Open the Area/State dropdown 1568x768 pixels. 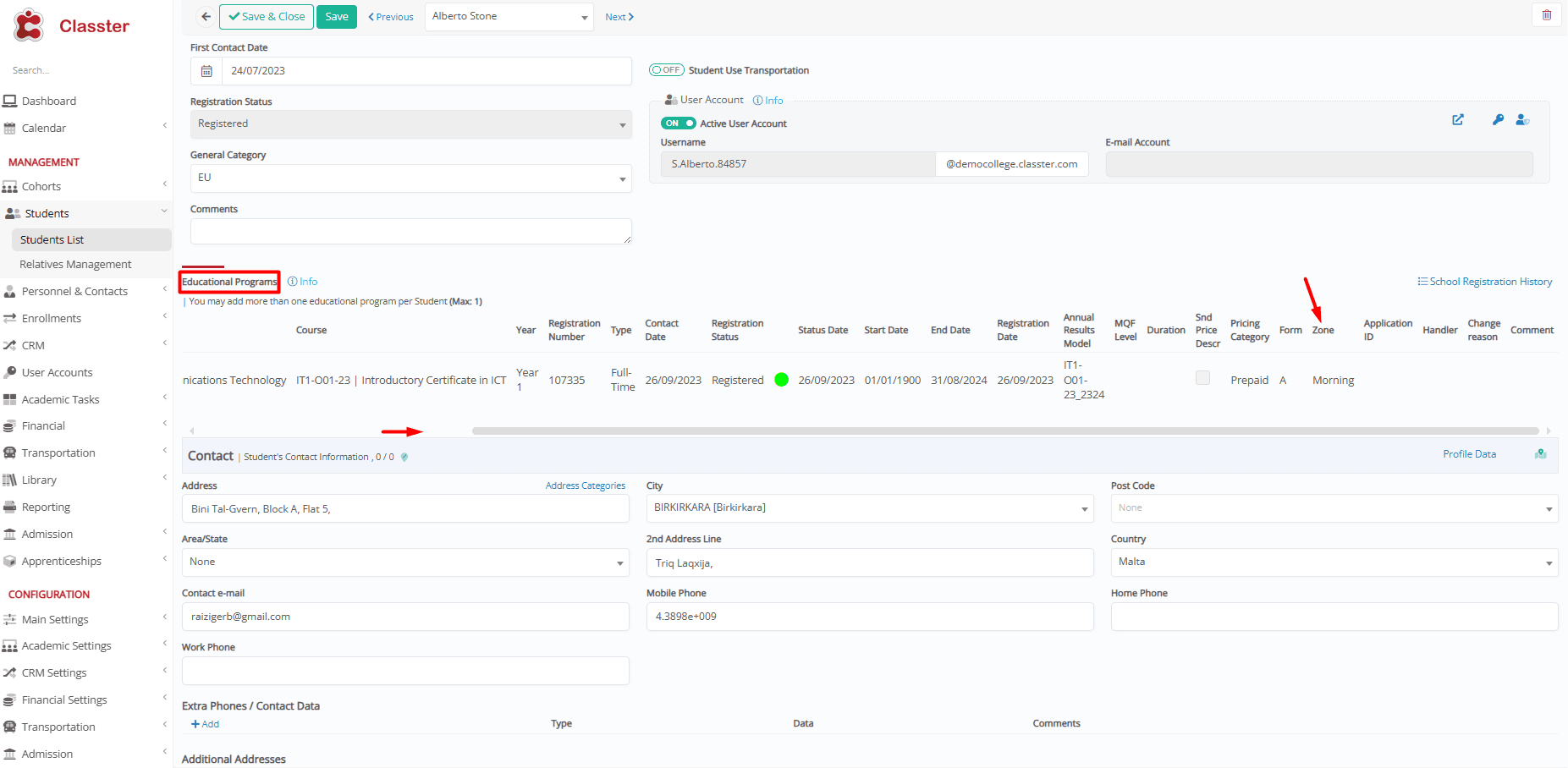pos(405,562)
